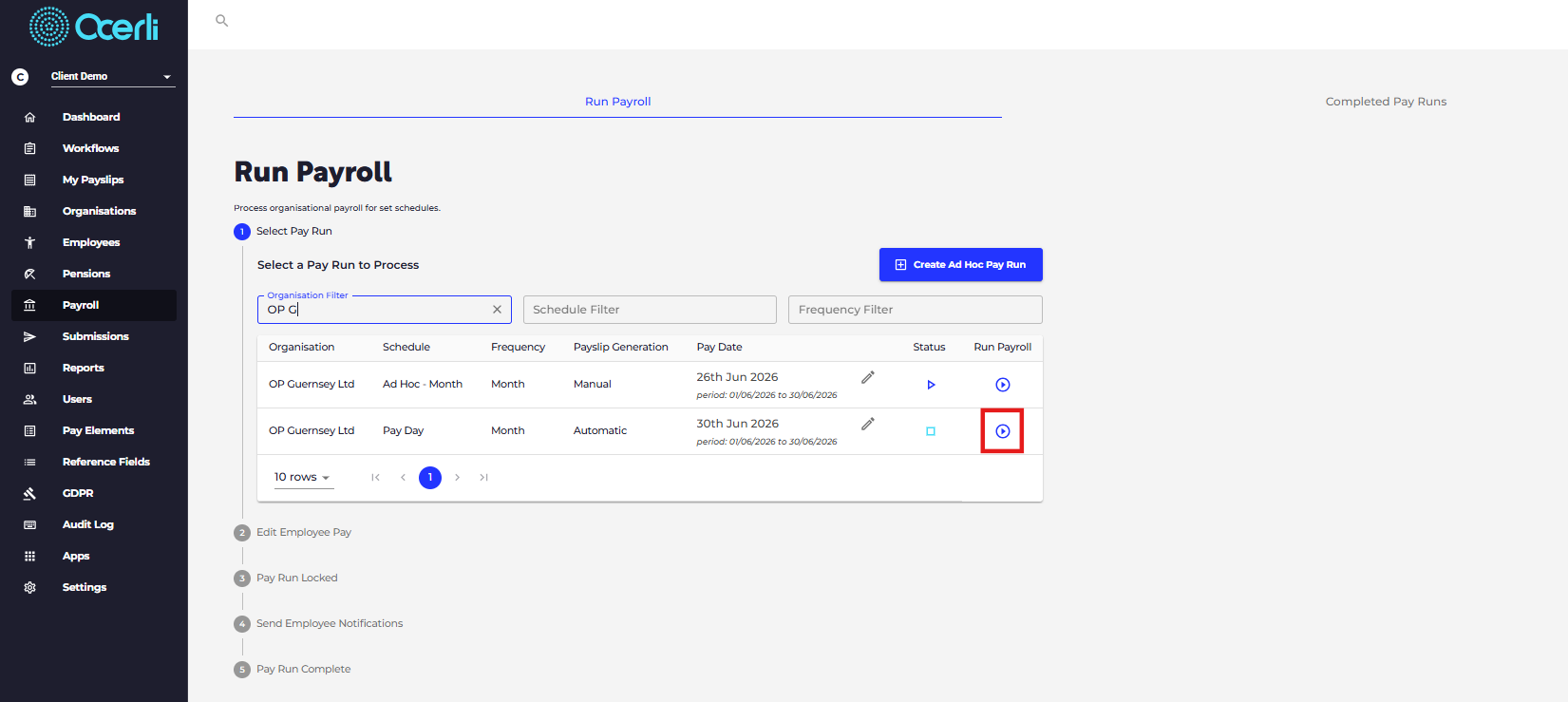This screenshot has height=702, width=1568.
Task: Edit pay date for Pay Day row
Action: [x=868, y=424]
